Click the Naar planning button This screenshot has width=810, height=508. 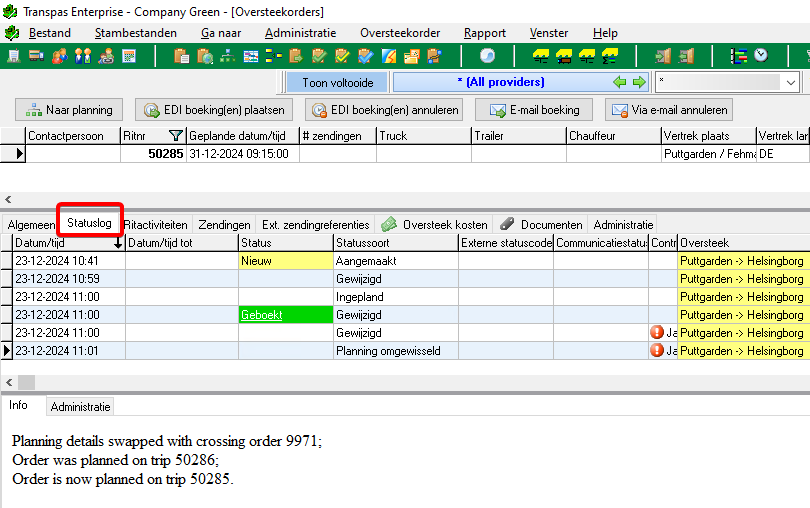pos(69,110)
